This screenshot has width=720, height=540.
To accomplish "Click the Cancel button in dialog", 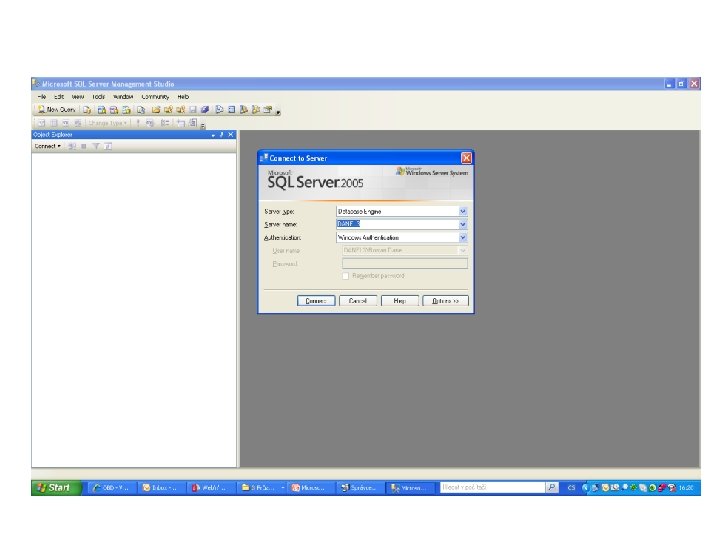I will coord(358,301).
